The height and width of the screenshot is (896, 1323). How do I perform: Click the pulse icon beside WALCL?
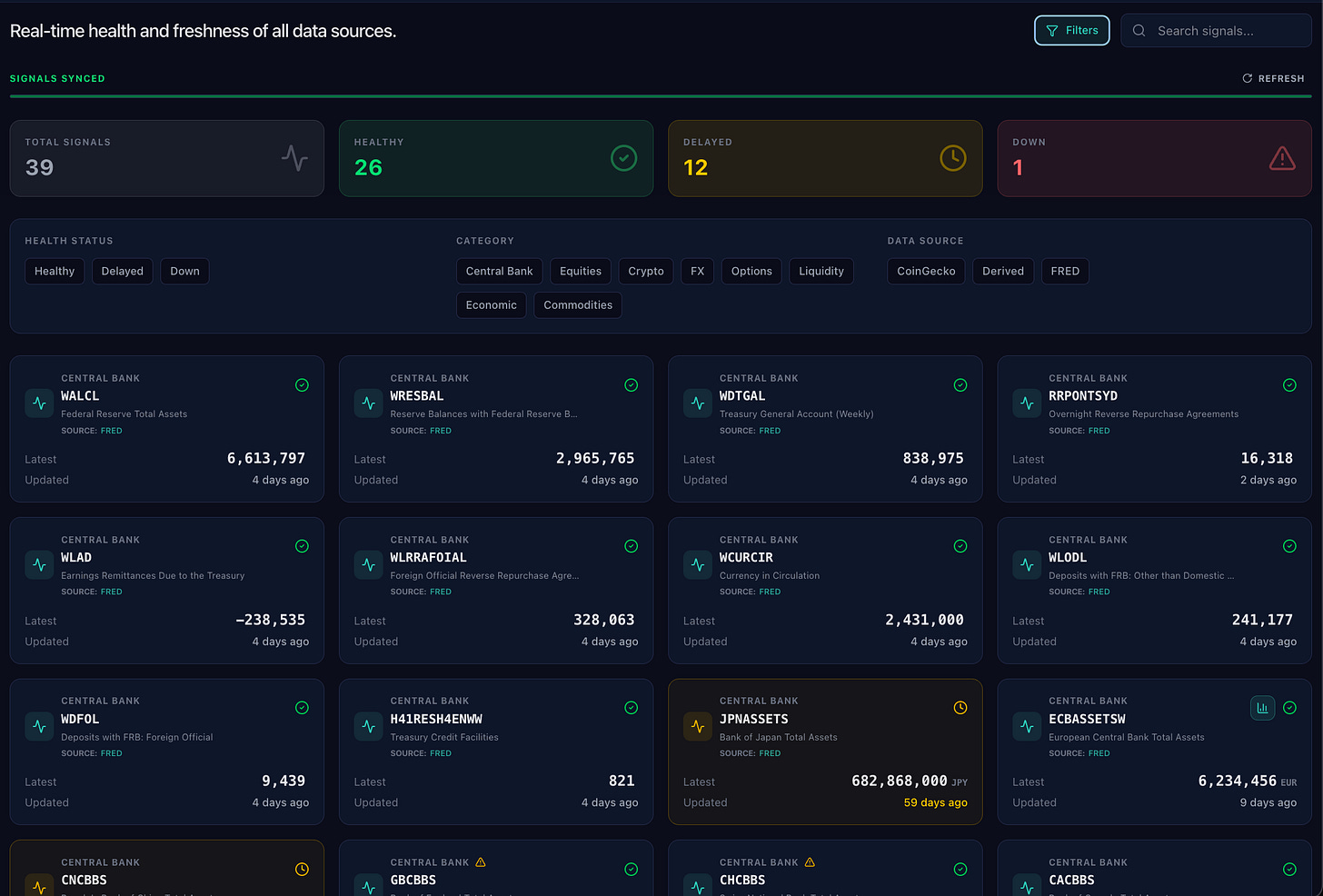tap(39, 403)
